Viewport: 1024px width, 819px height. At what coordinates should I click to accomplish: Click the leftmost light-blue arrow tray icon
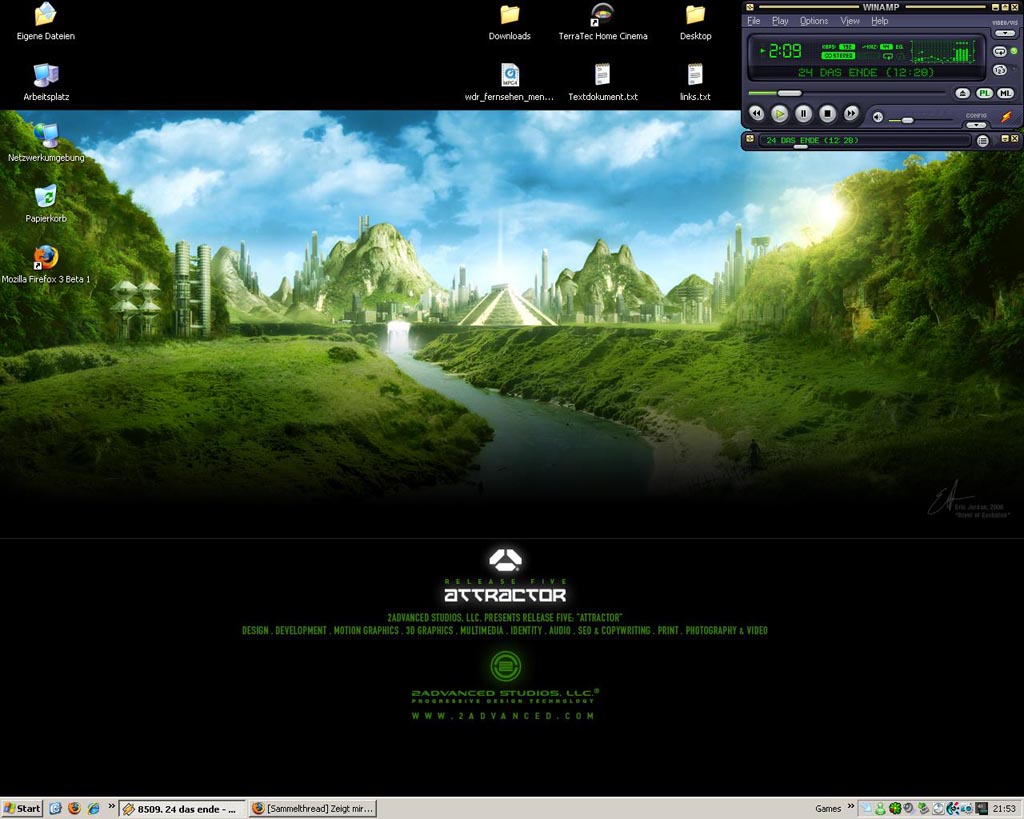pyautogui.click(x=866, y=809)
